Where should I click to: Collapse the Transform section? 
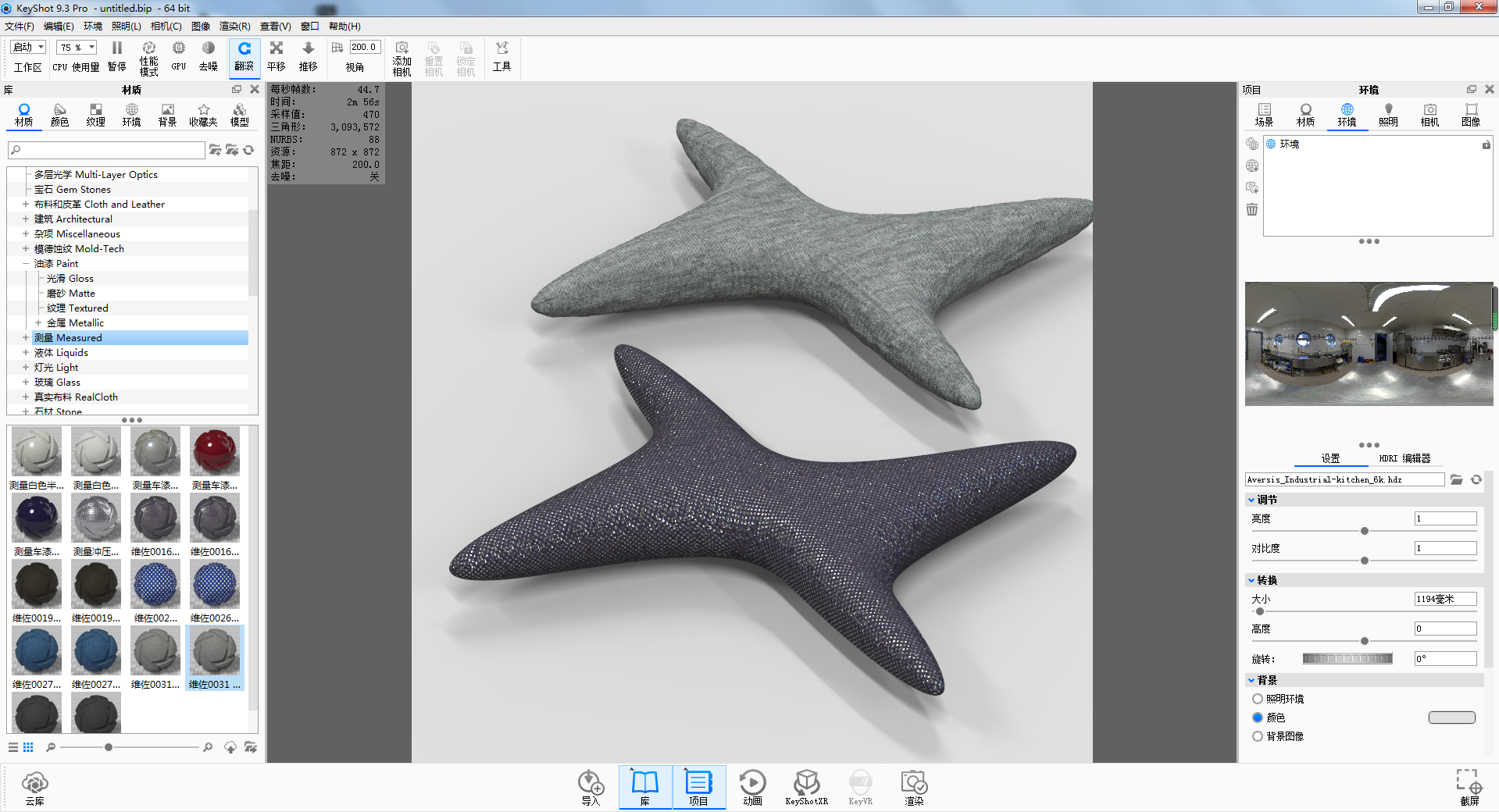coord(1251,581)
